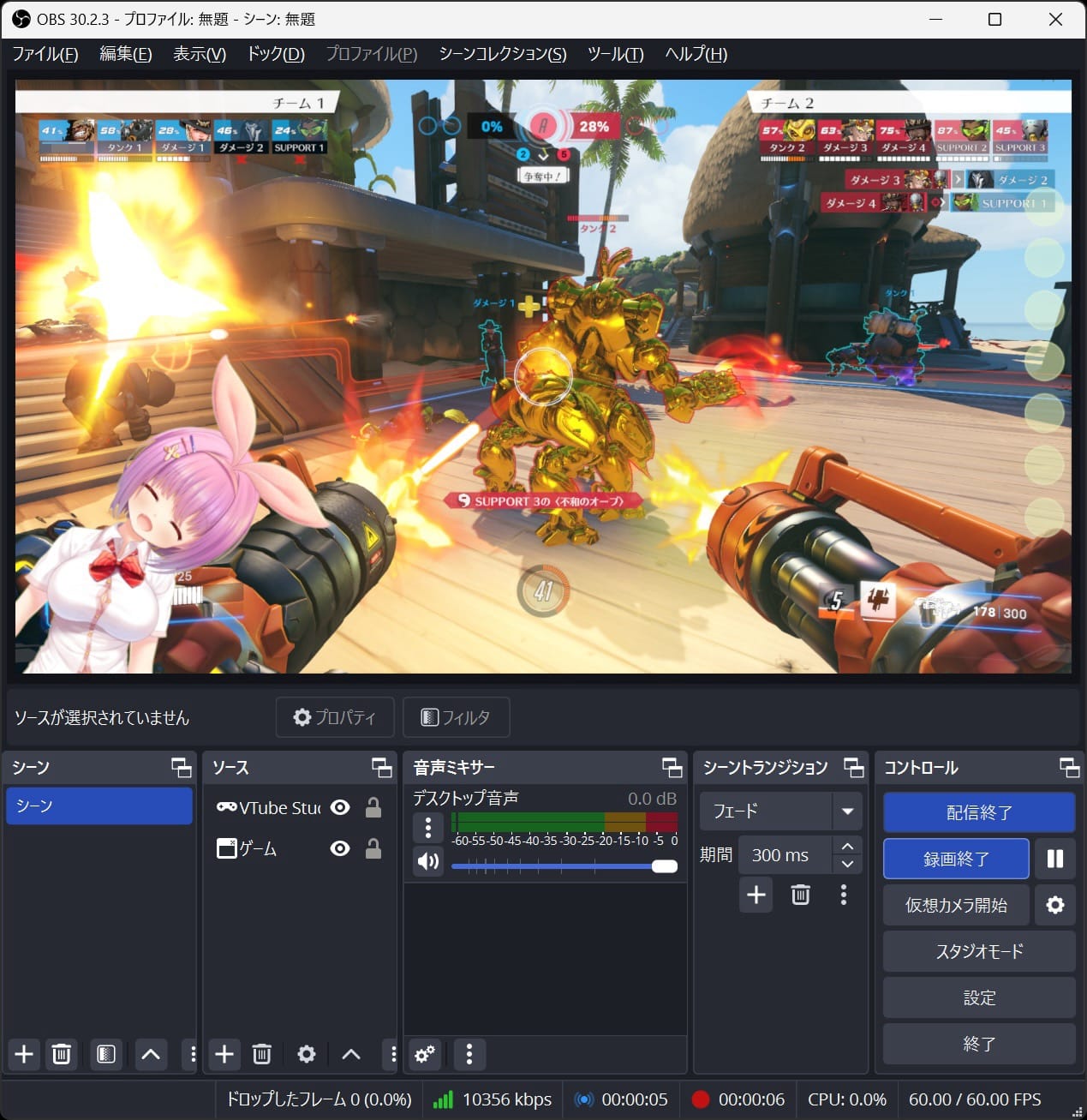The height and width of the screenshot is (1120, 1087).
Task: Lock the ゲーム source
Action: pyautogui.click(x=373, y=848)
